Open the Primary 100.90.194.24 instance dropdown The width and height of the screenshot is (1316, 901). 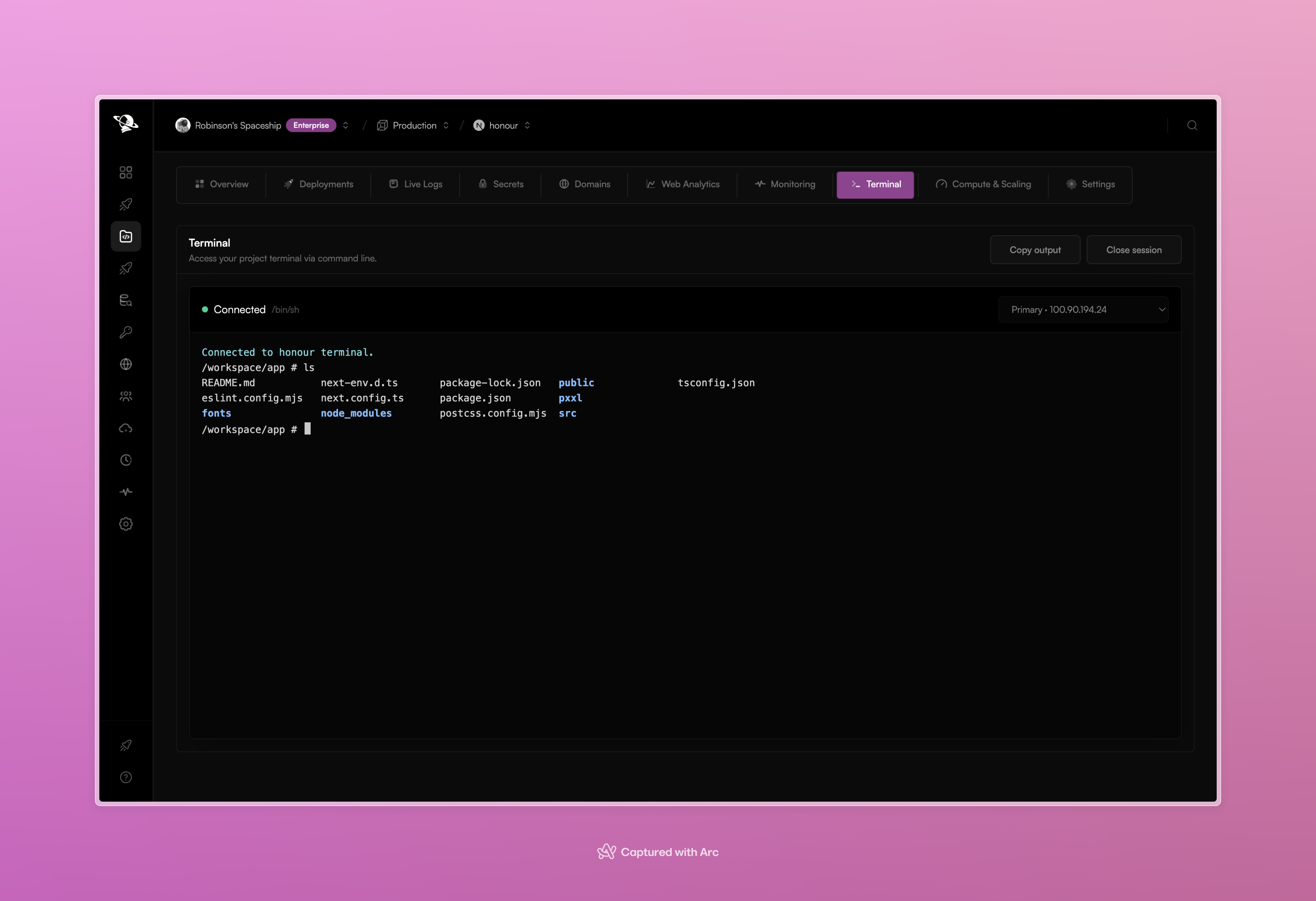tap(1083, 309)
